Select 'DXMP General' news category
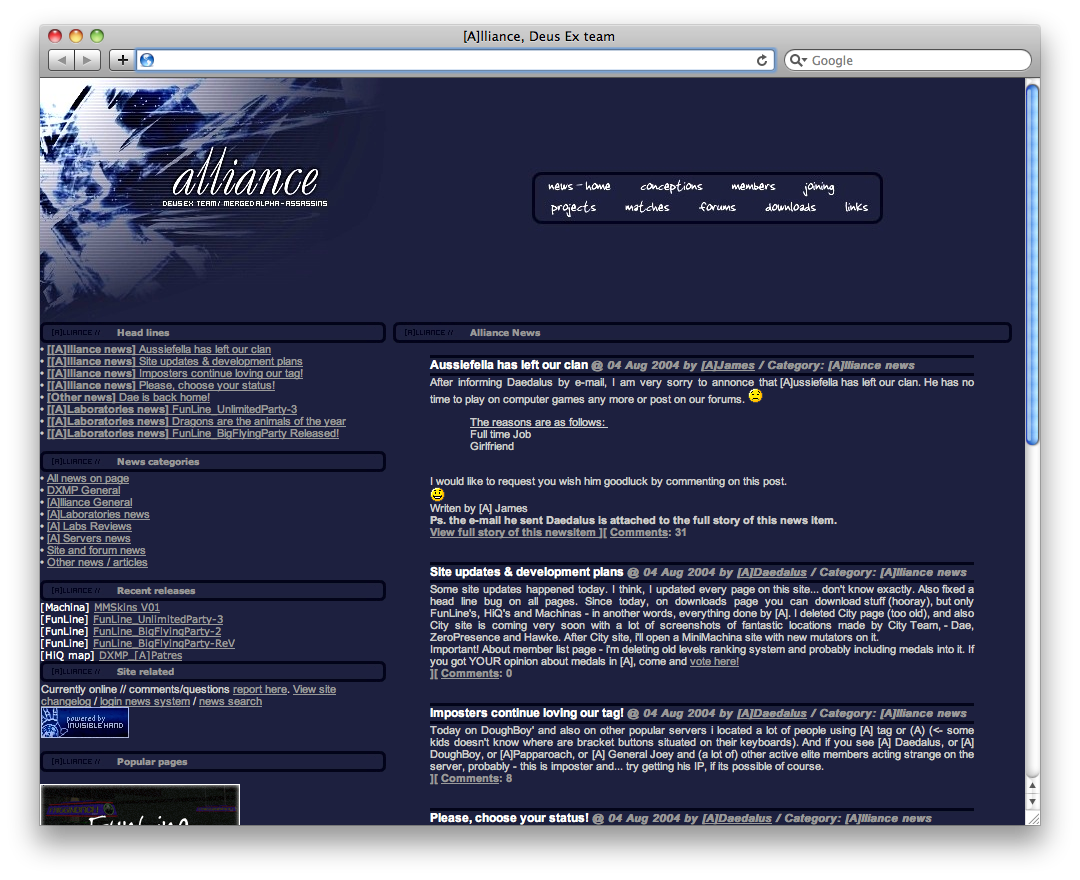Image resolution: width=1080 pixels, height=880 pixels. (x=83, y=490)
